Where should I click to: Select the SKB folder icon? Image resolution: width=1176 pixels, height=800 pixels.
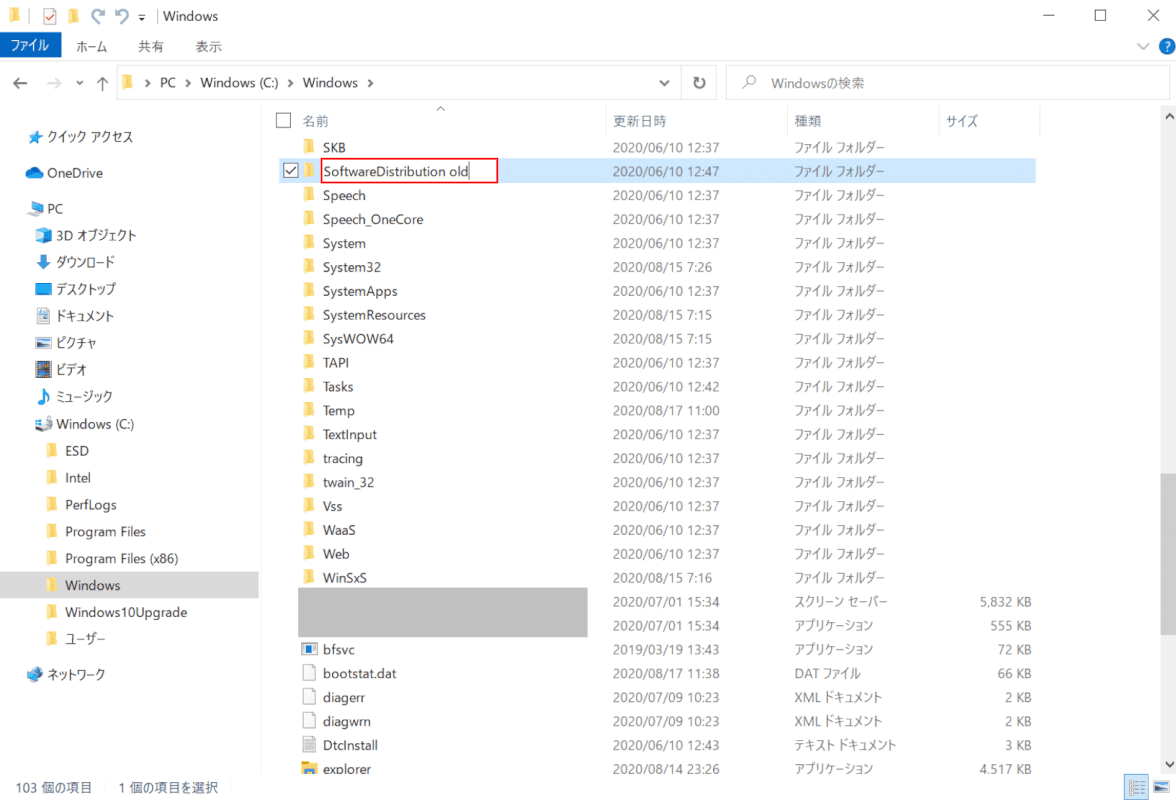coord(309,147)
